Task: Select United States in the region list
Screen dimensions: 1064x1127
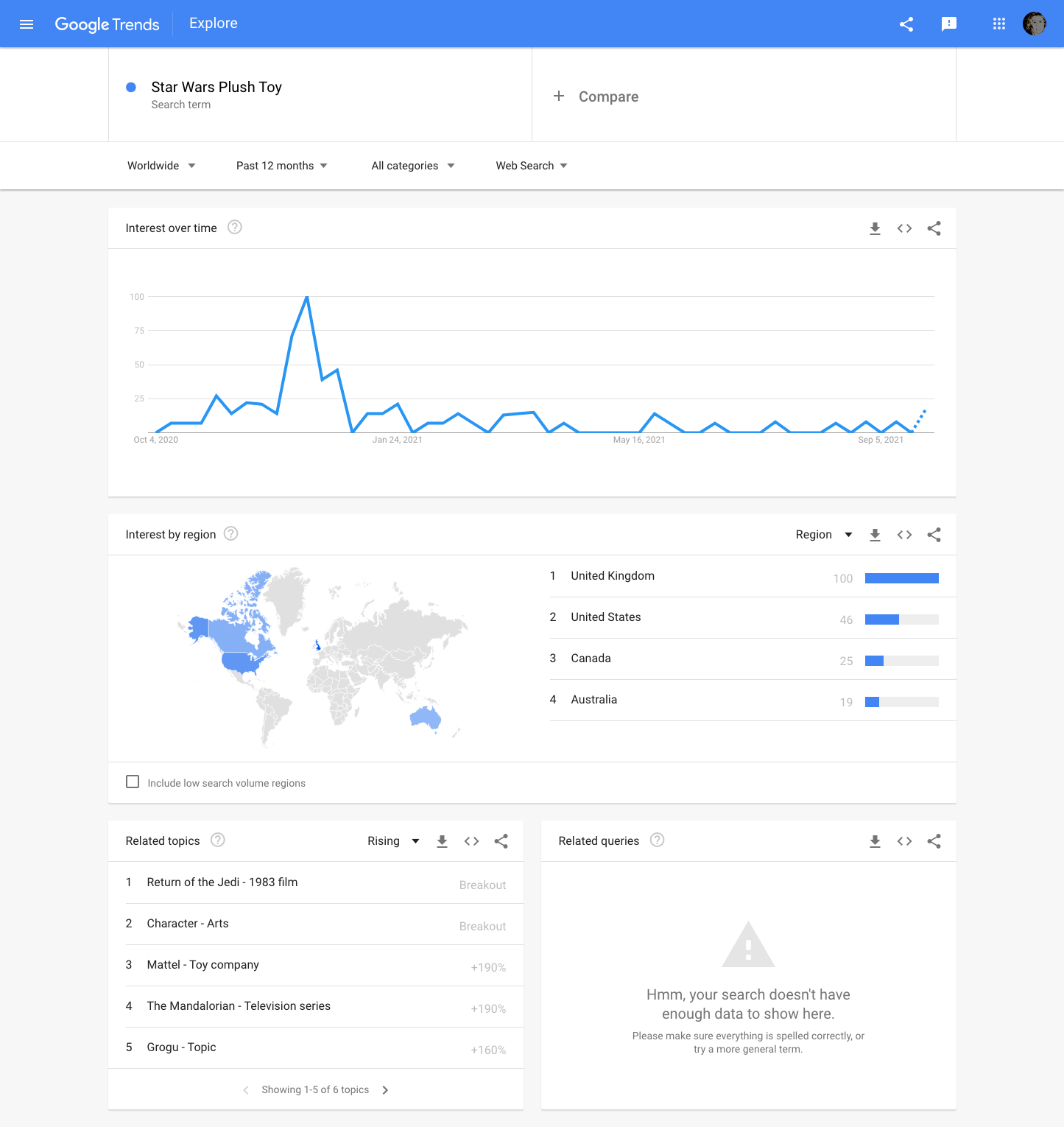Action: tap(753, 617)
